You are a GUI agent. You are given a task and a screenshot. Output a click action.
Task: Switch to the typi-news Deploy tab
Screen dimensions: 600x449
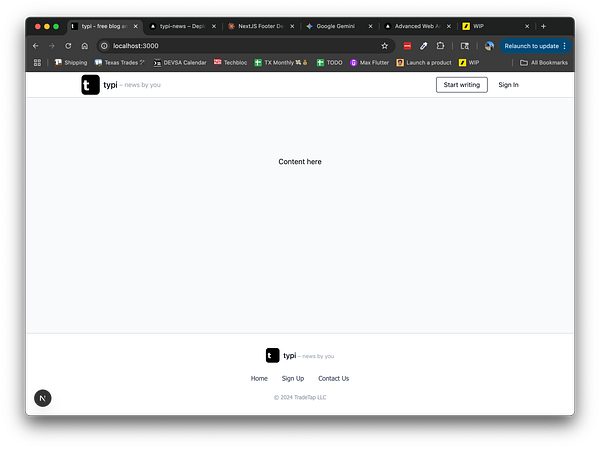pyautogui.click(x=183, y=26)
